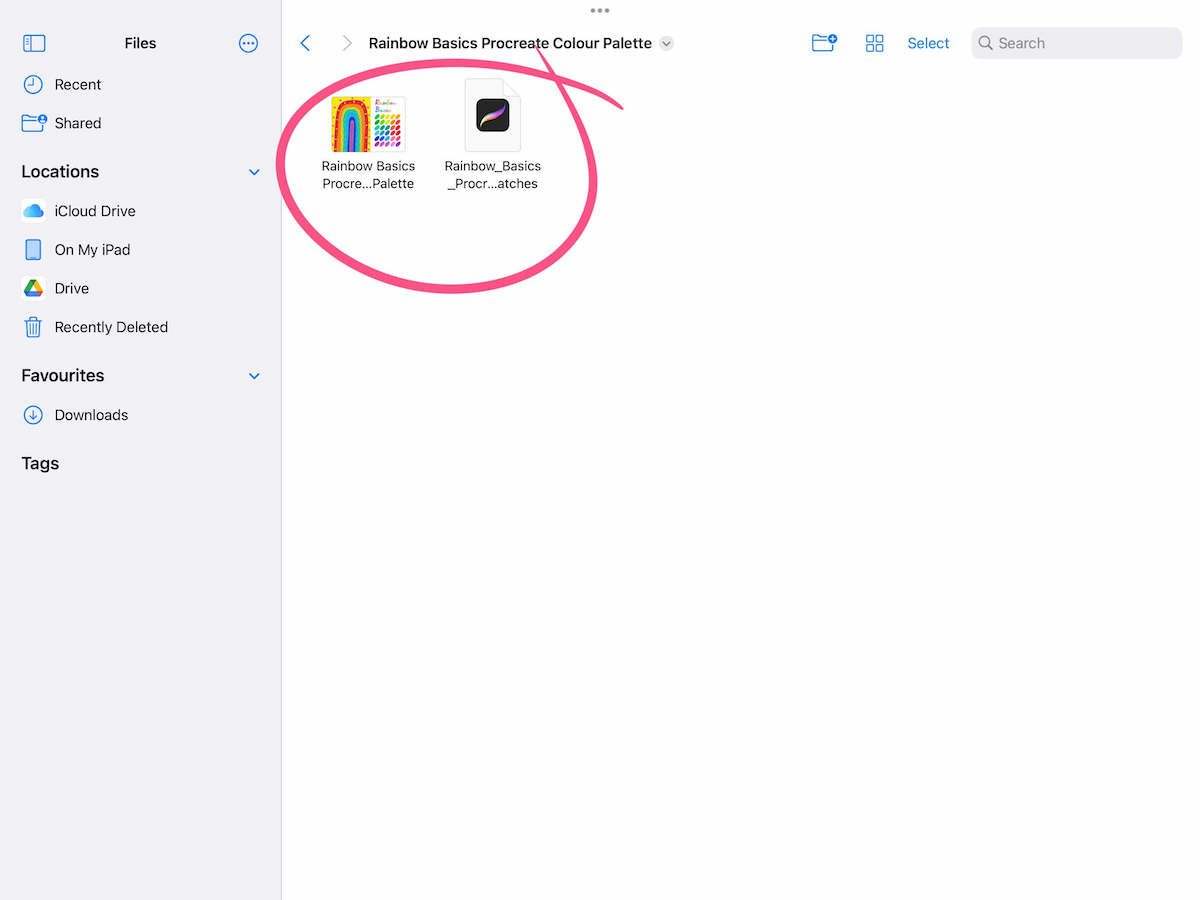Open the Recent section clock icon

coord(34,84)
